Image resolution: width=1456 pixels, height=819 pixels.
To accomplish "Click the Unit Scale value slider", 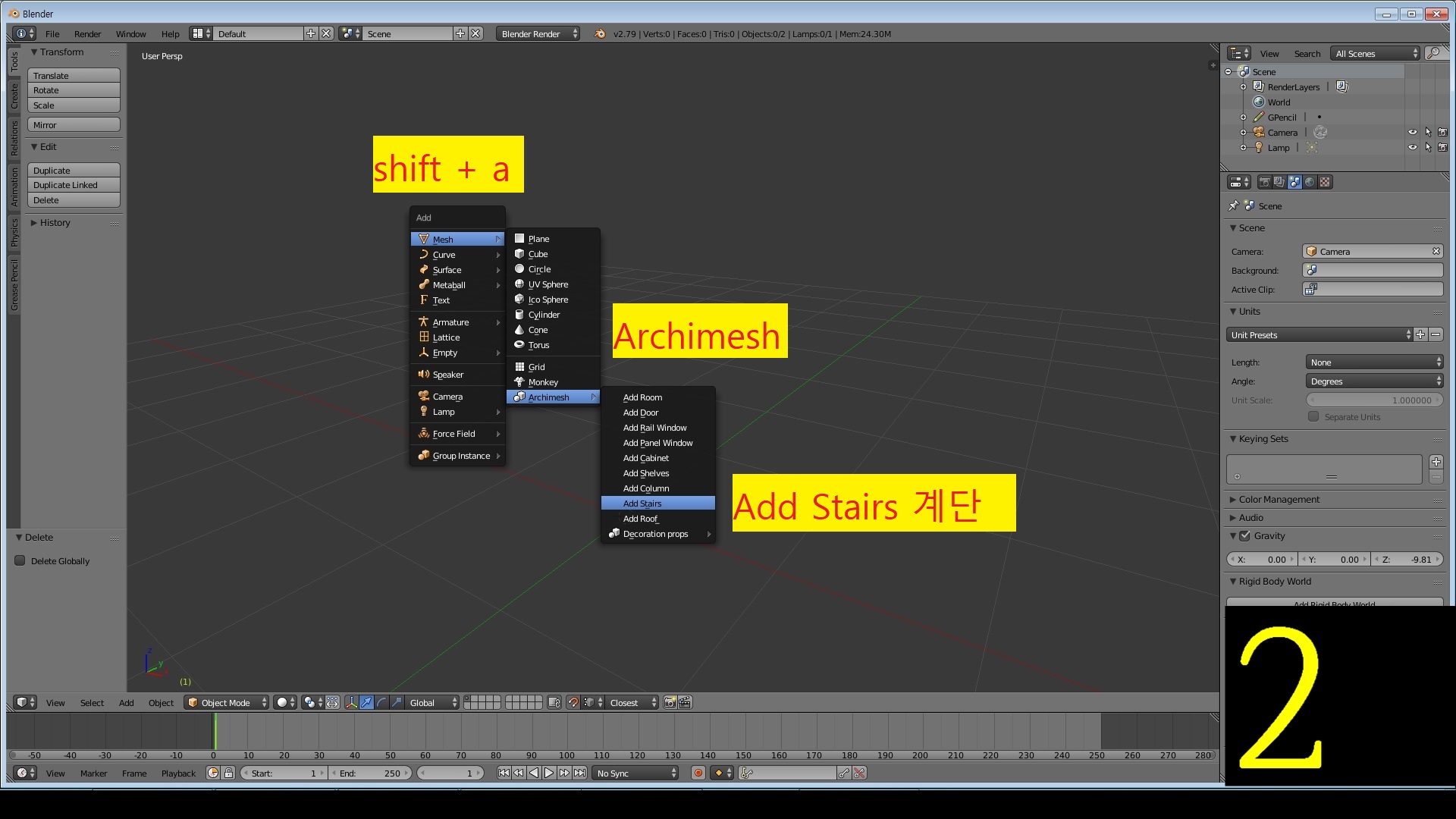I will [1374, 400].
